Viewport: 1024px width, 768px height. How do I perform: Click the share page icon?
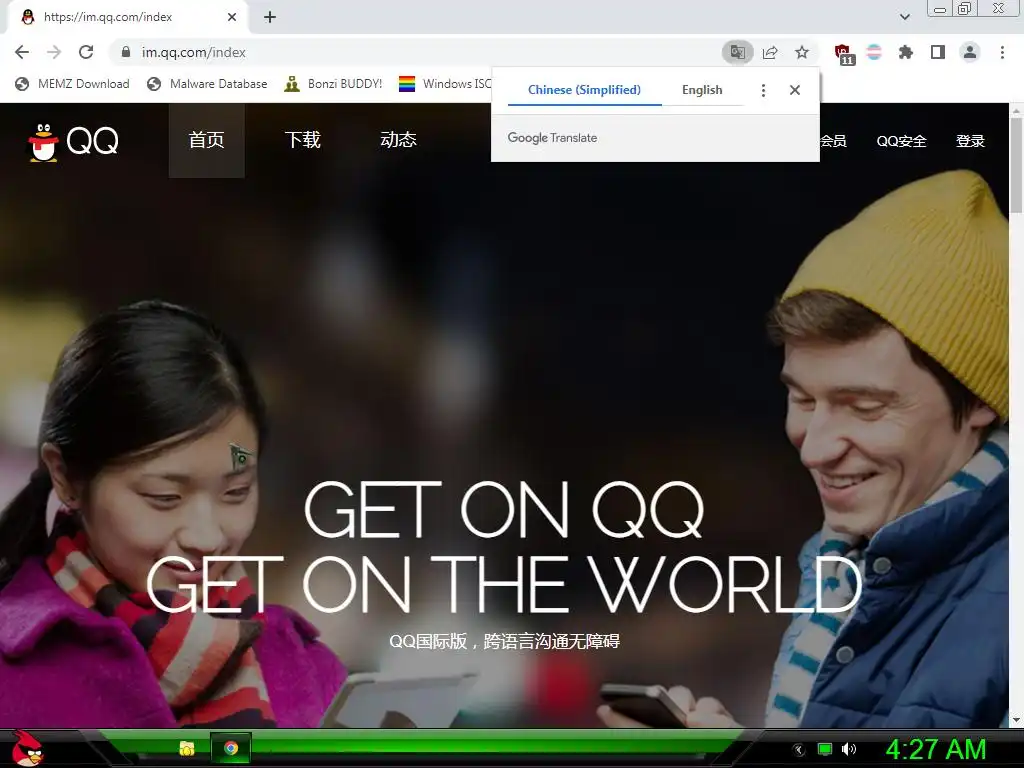(x=770, y=52)
